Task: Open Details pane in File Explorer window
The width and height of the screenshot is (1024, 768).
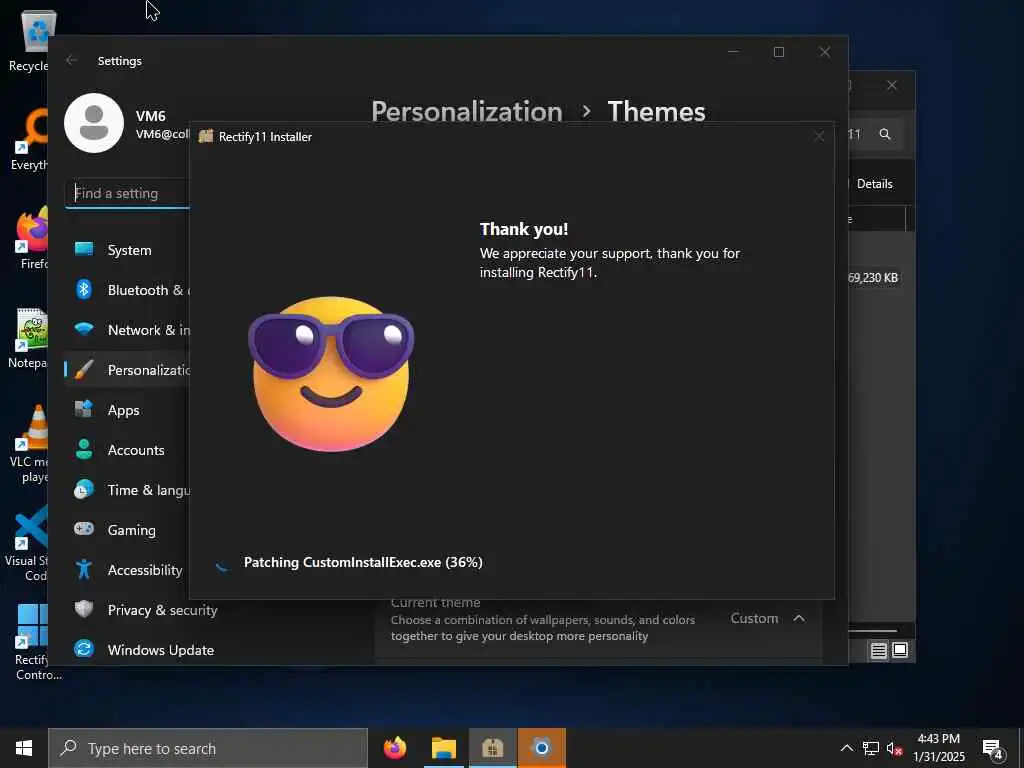Action: 874,184
